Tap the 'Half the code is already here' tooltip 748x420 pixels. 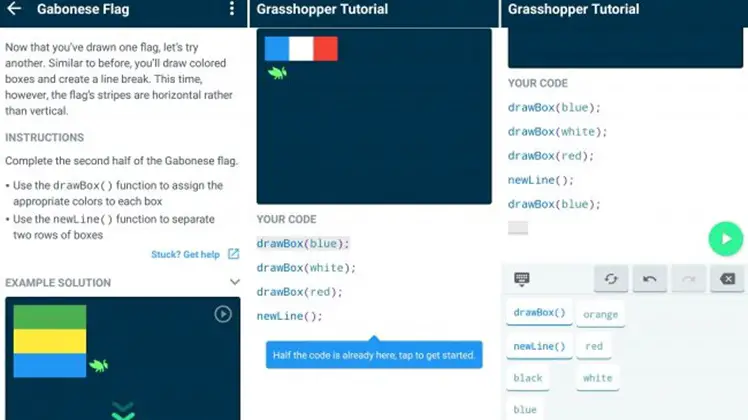point(374,355)
